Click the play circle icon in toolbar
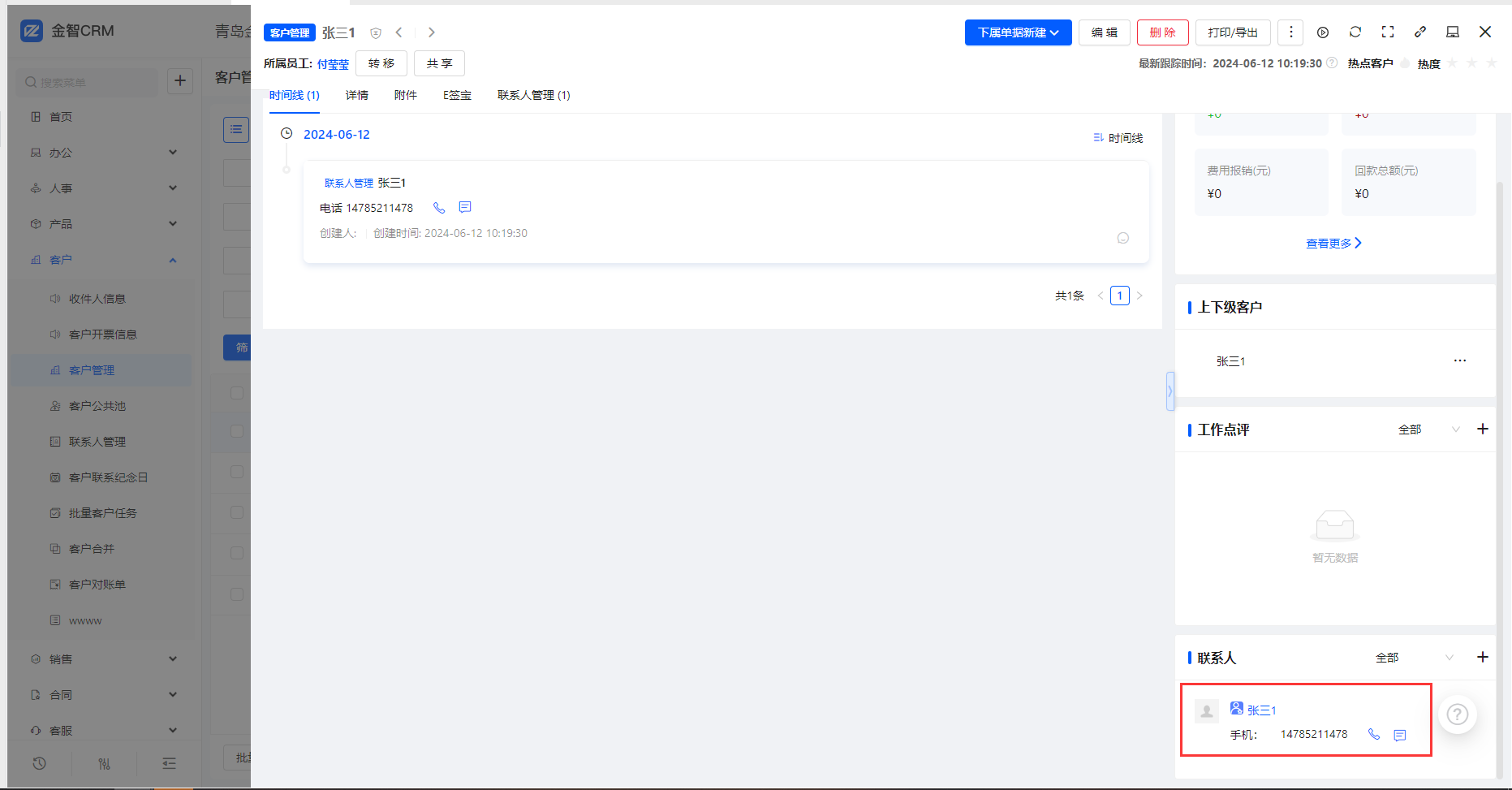Screen dimensions: 1512x790 point(1323,32)
